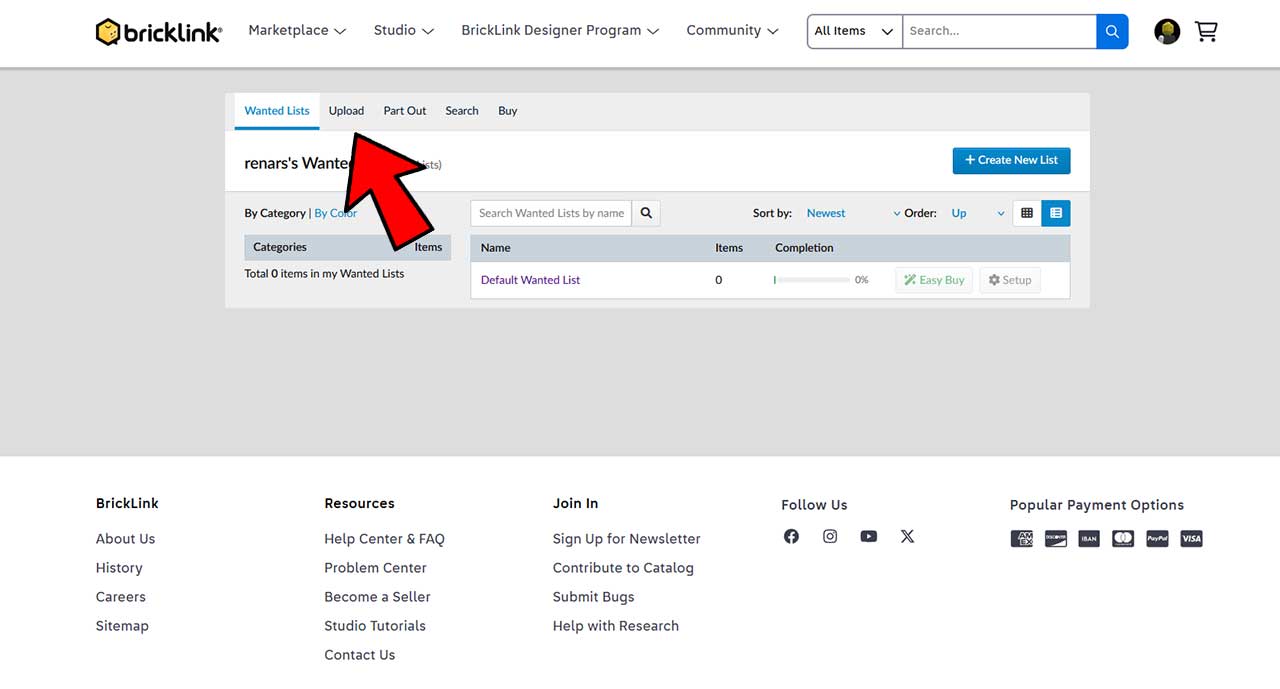1280x689 pixels.
Task: Open the Default Wanted List
Action: coord(530,280)
